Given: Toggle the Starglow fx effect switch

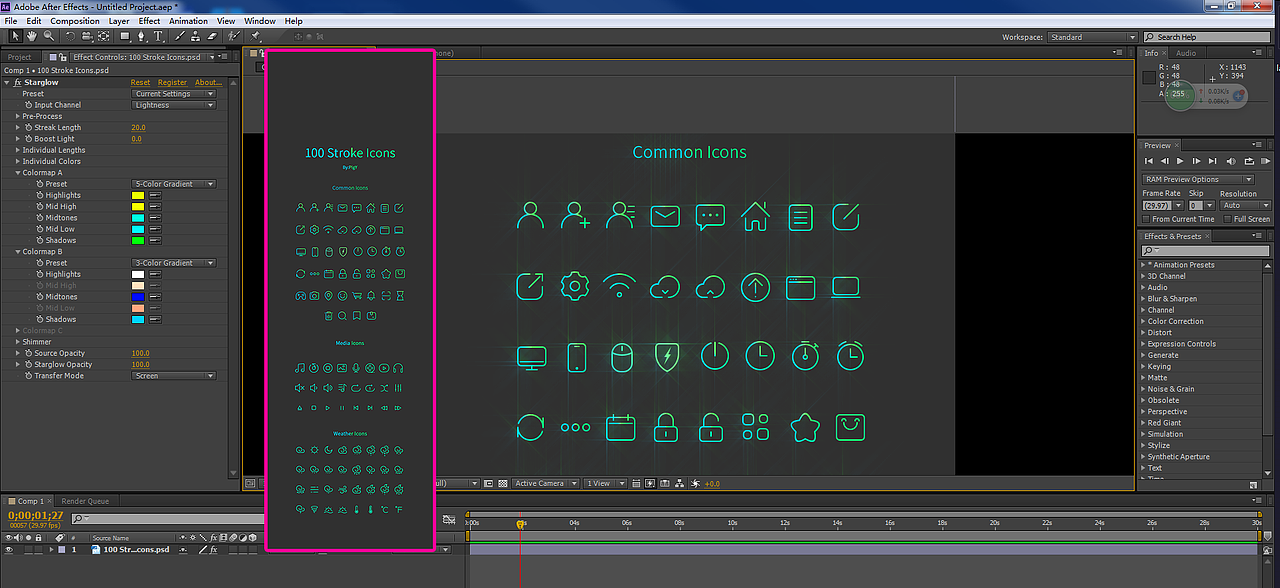Looking at the screenshot, I should click(18, 82).
